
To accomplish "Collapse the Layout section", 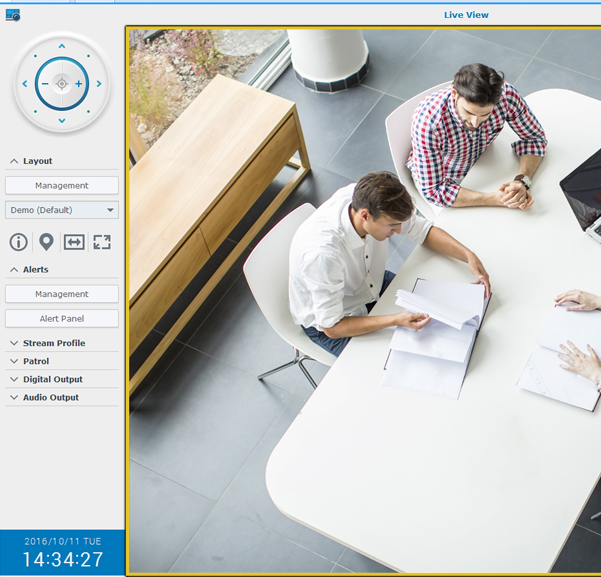I will click(x=31, y=161).
